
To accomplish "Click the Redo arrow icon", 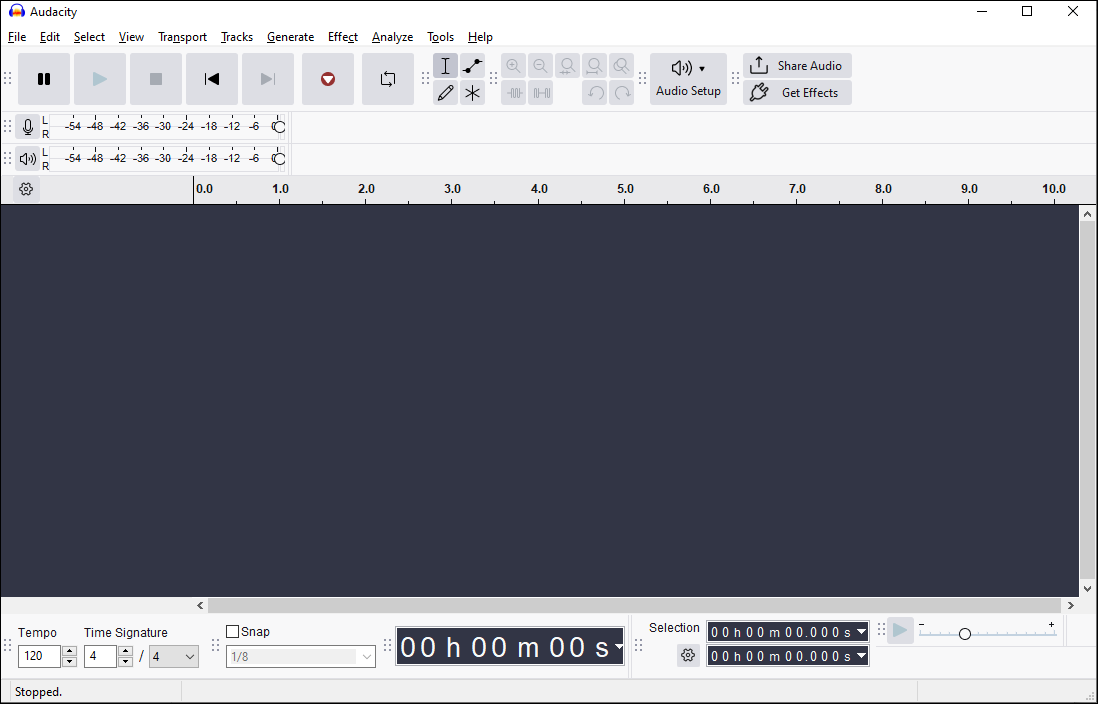I will pos(621,92).
